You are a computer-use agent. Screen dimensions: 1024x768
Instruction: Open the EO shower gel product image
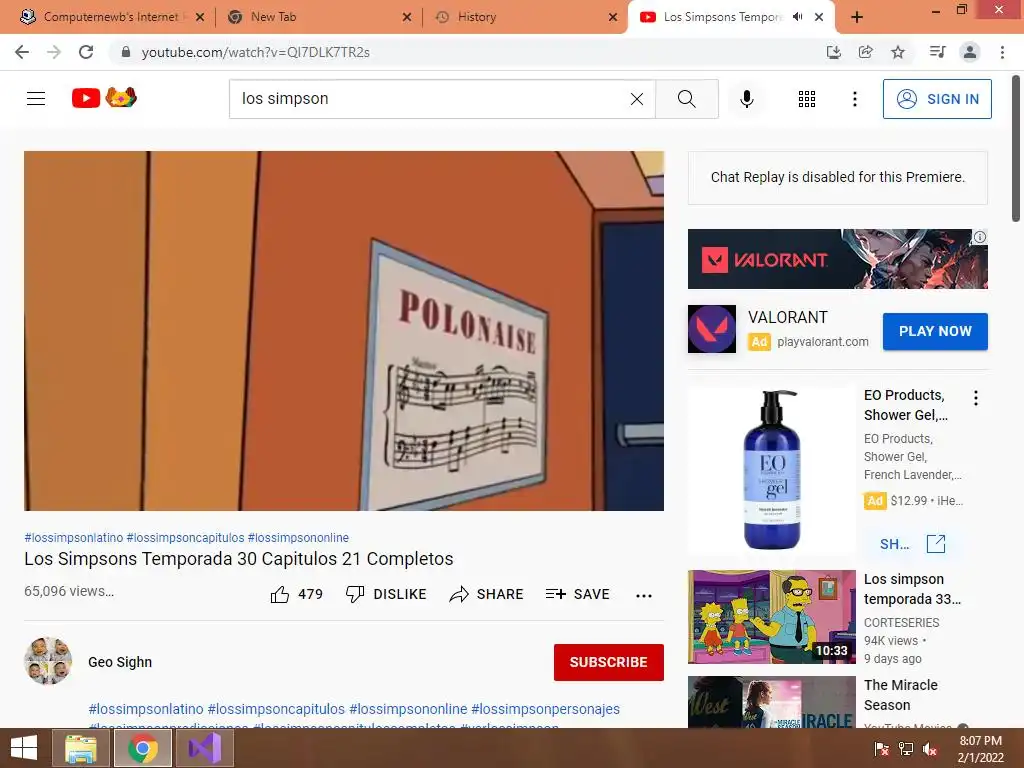[771, 470]
